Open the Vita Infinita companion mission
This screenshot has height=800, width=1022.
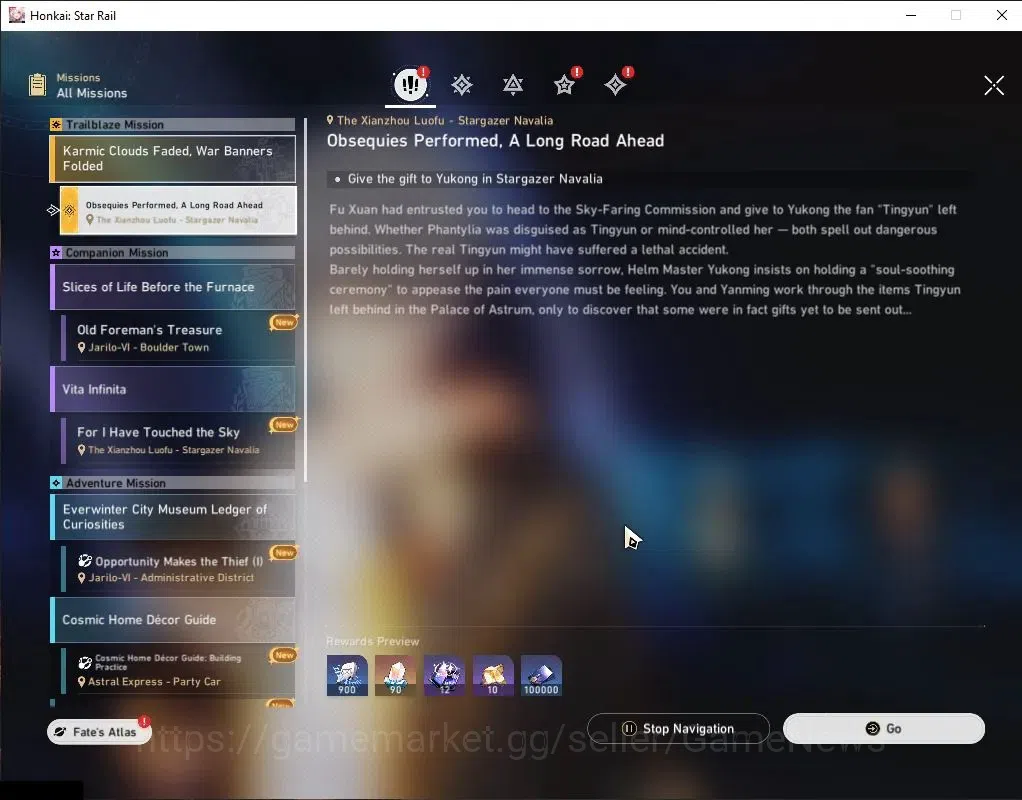click(x=173, y=389)
